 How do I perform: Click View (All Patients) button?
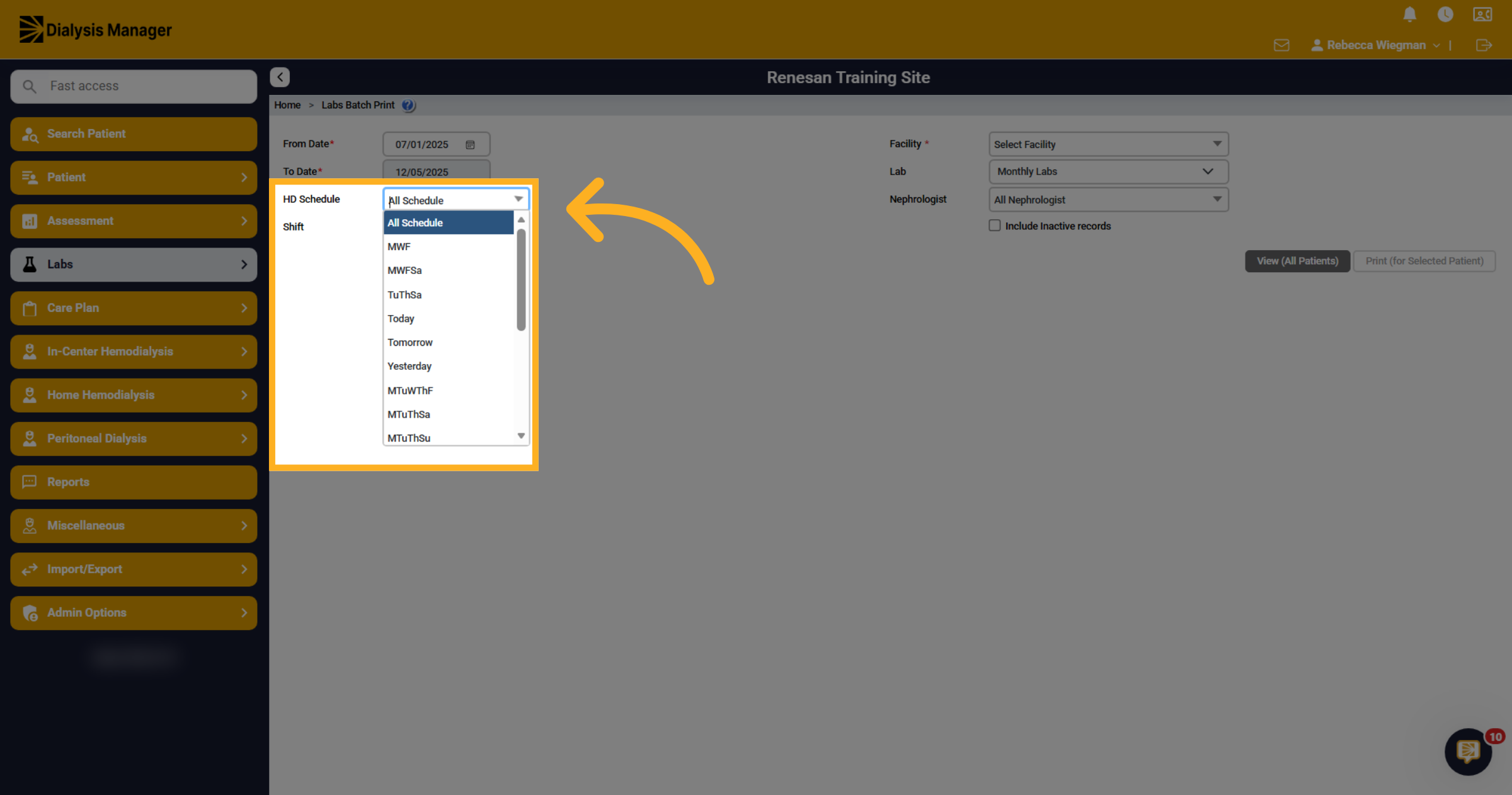(x=1297, y=261)
